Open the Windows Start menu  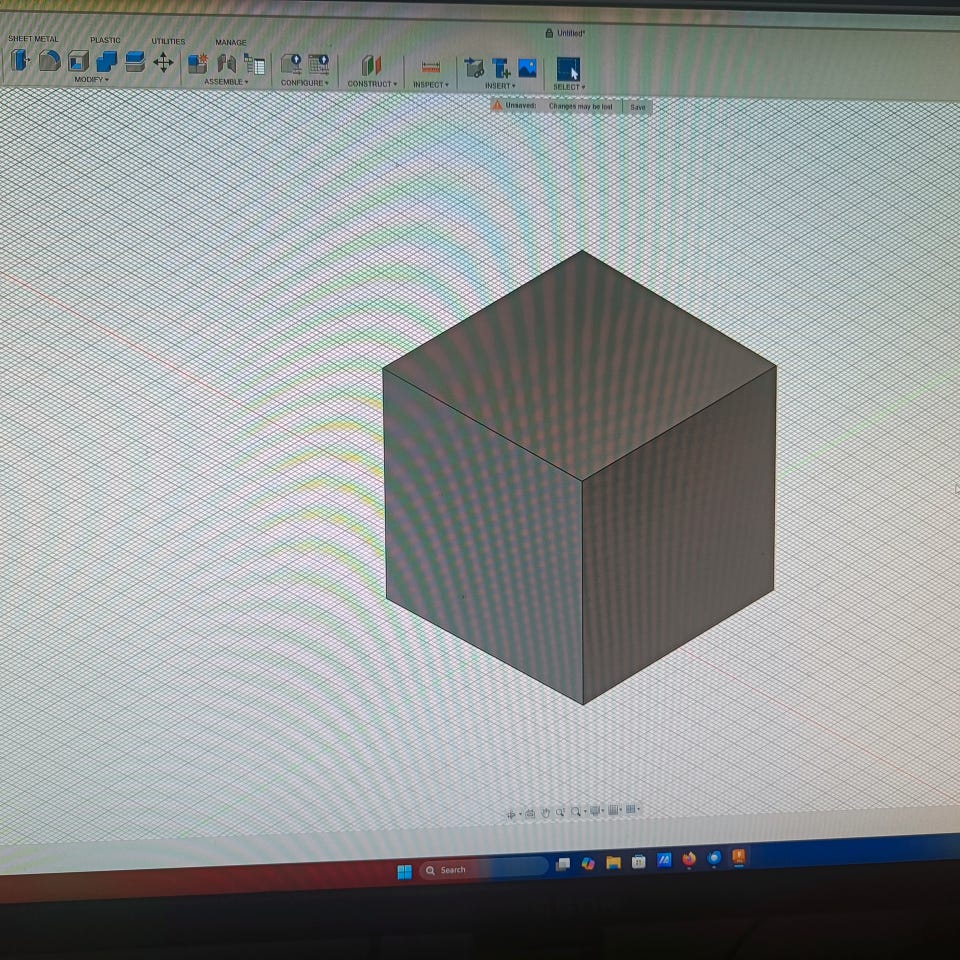pyautogui.click(x=405, y=872)
